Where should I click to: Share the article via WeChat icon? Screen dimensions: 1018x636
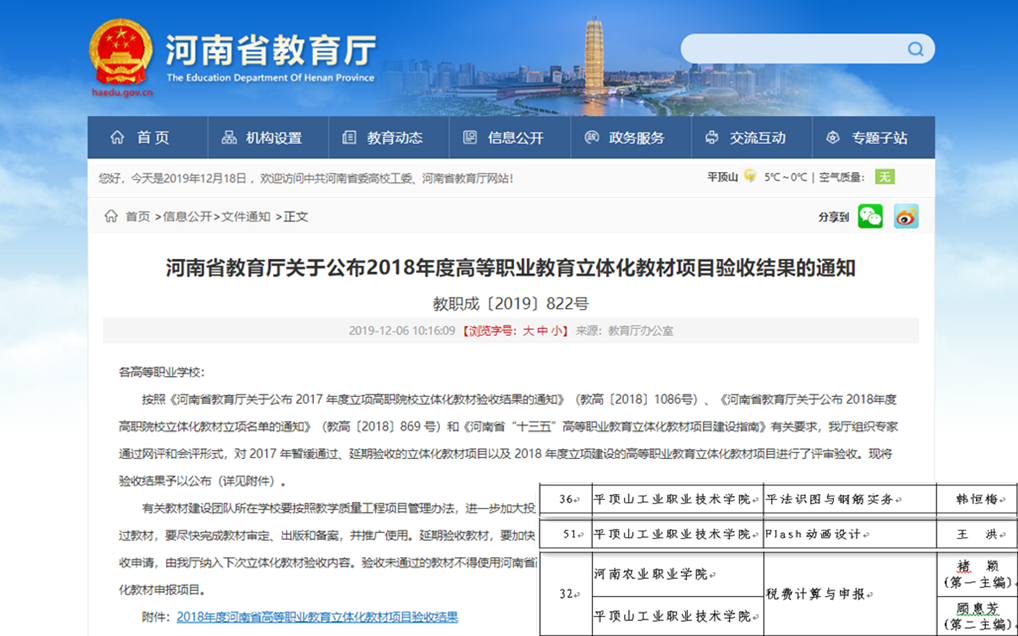870,216
